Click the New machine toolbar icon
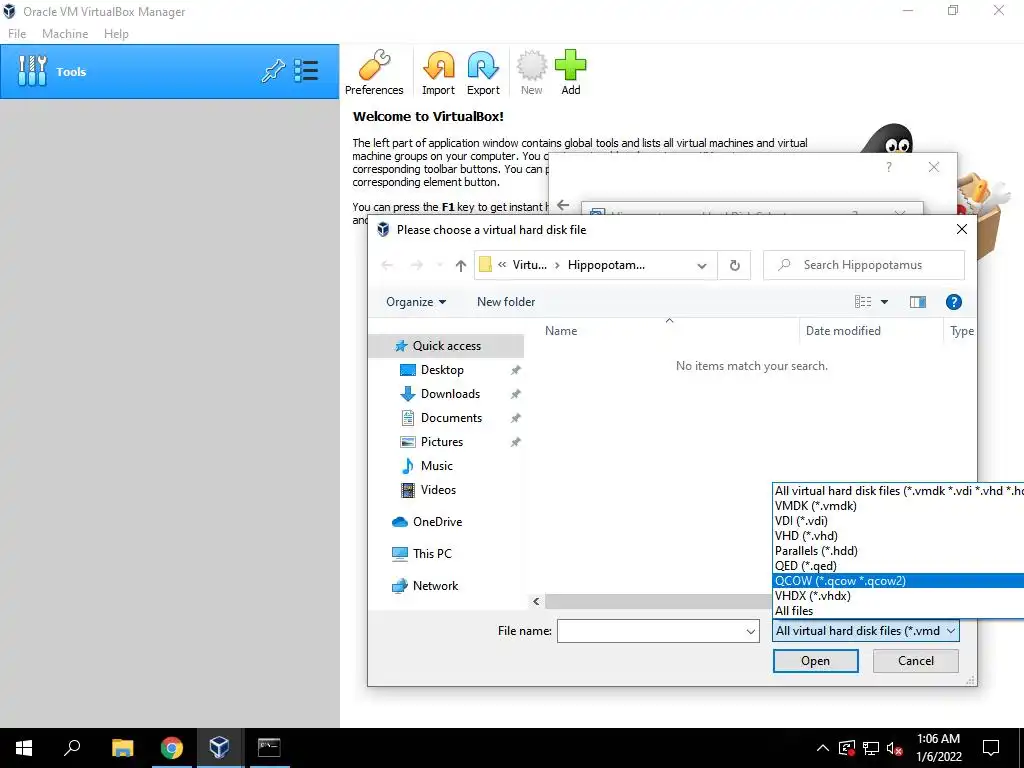This screenshot has width=1024, height=768. point(531,72)
